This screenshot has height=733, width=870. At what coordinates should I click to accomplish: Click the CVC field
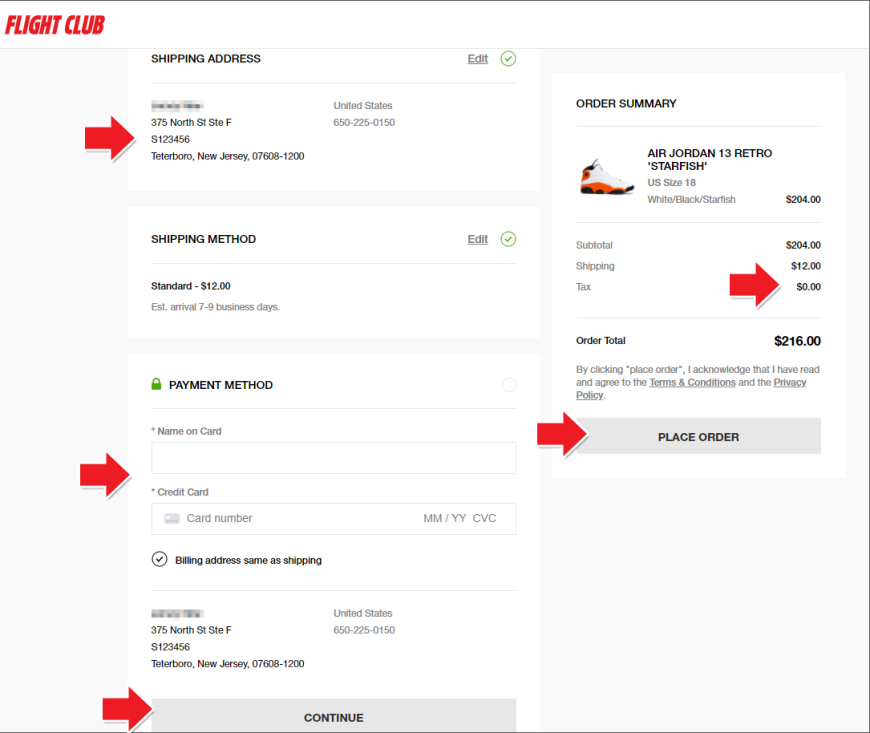484,518
